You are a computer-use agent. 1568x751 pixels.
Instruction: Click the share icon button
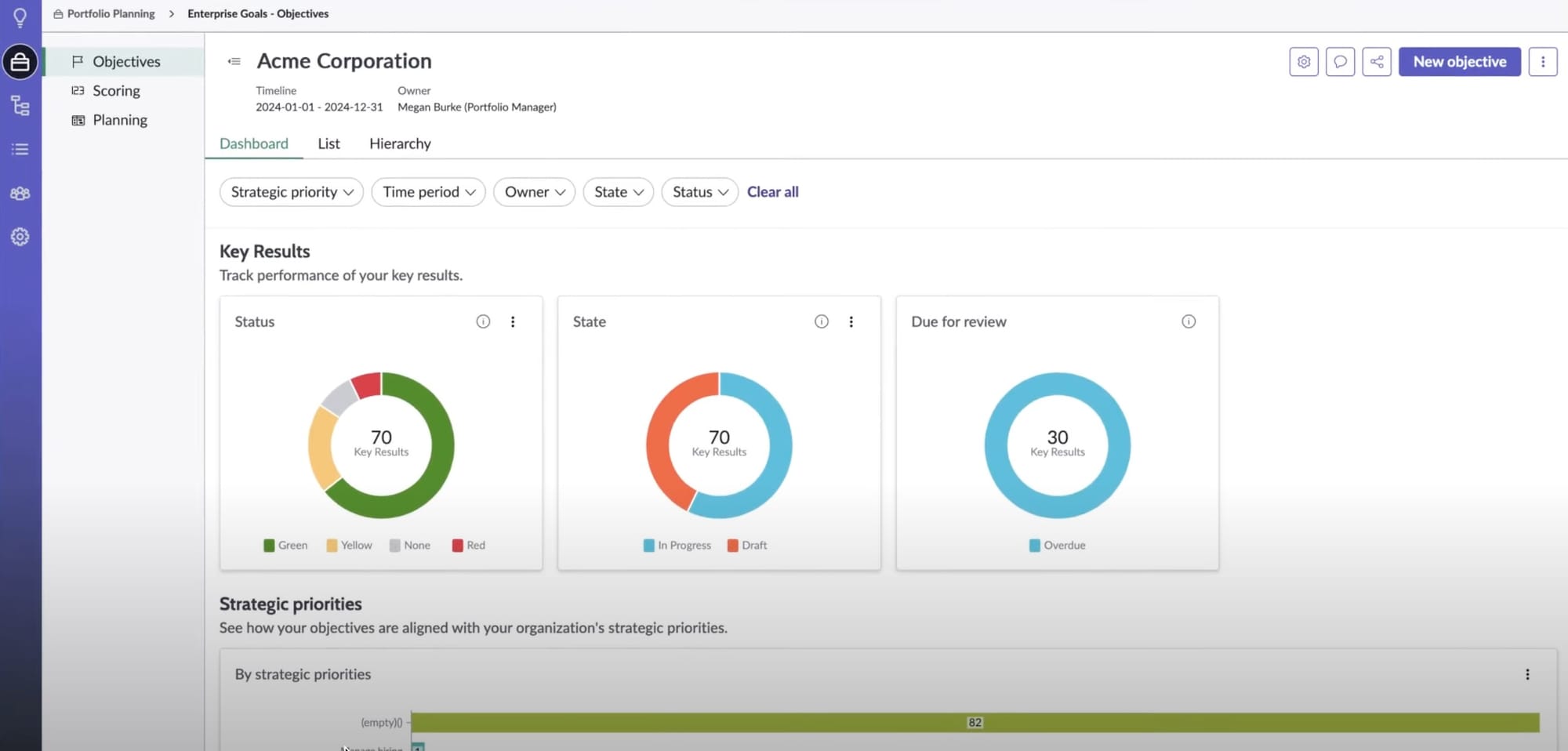click(x=1377, y=62)
